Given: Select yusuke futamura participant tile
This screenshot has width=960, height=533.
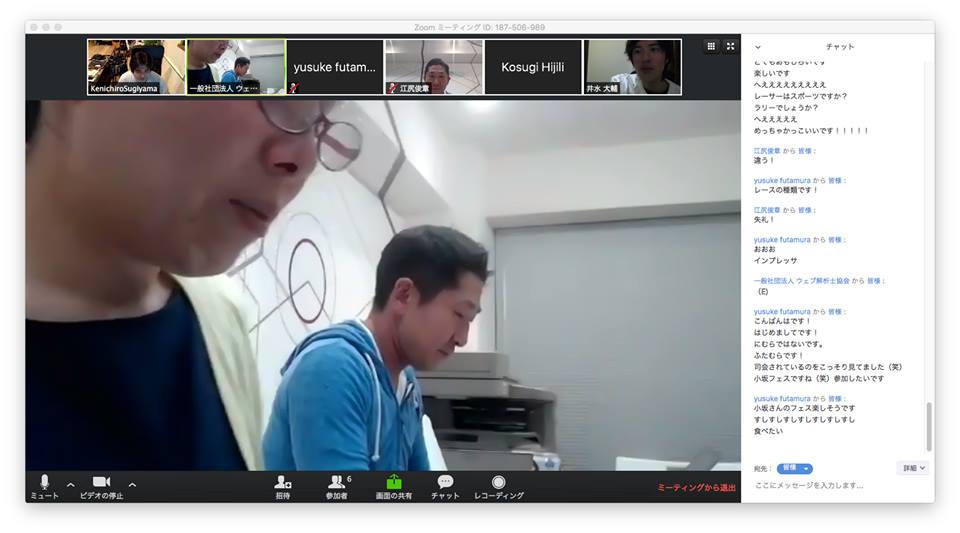Looking at the screenshot, I should (335, 67).
